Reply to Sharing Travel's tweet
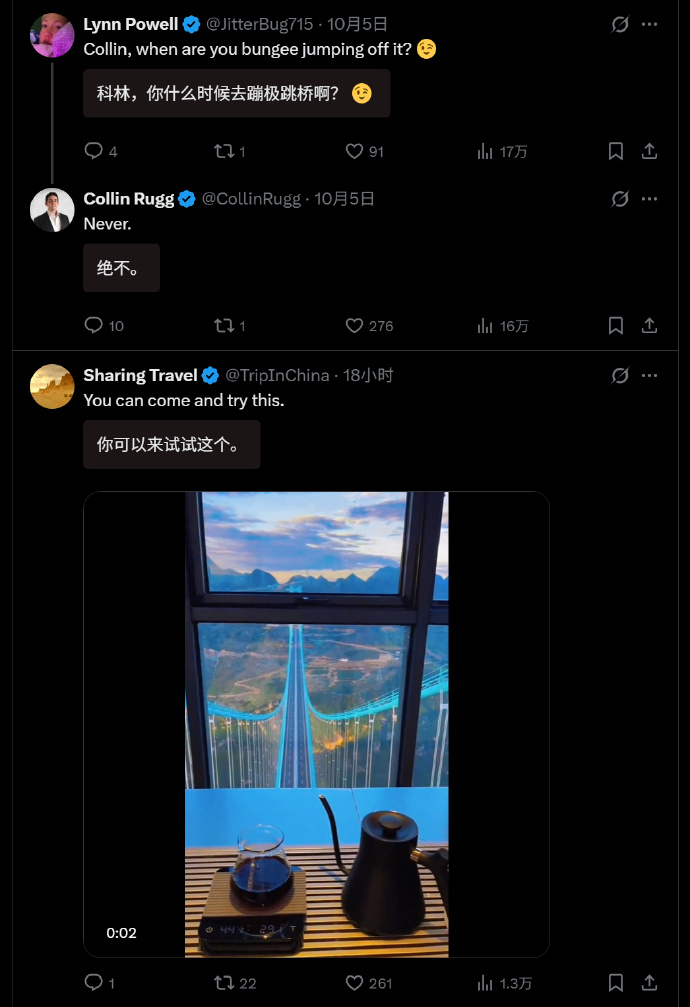This screenshot has height=1007, width=690. click(x=94, y=982)
